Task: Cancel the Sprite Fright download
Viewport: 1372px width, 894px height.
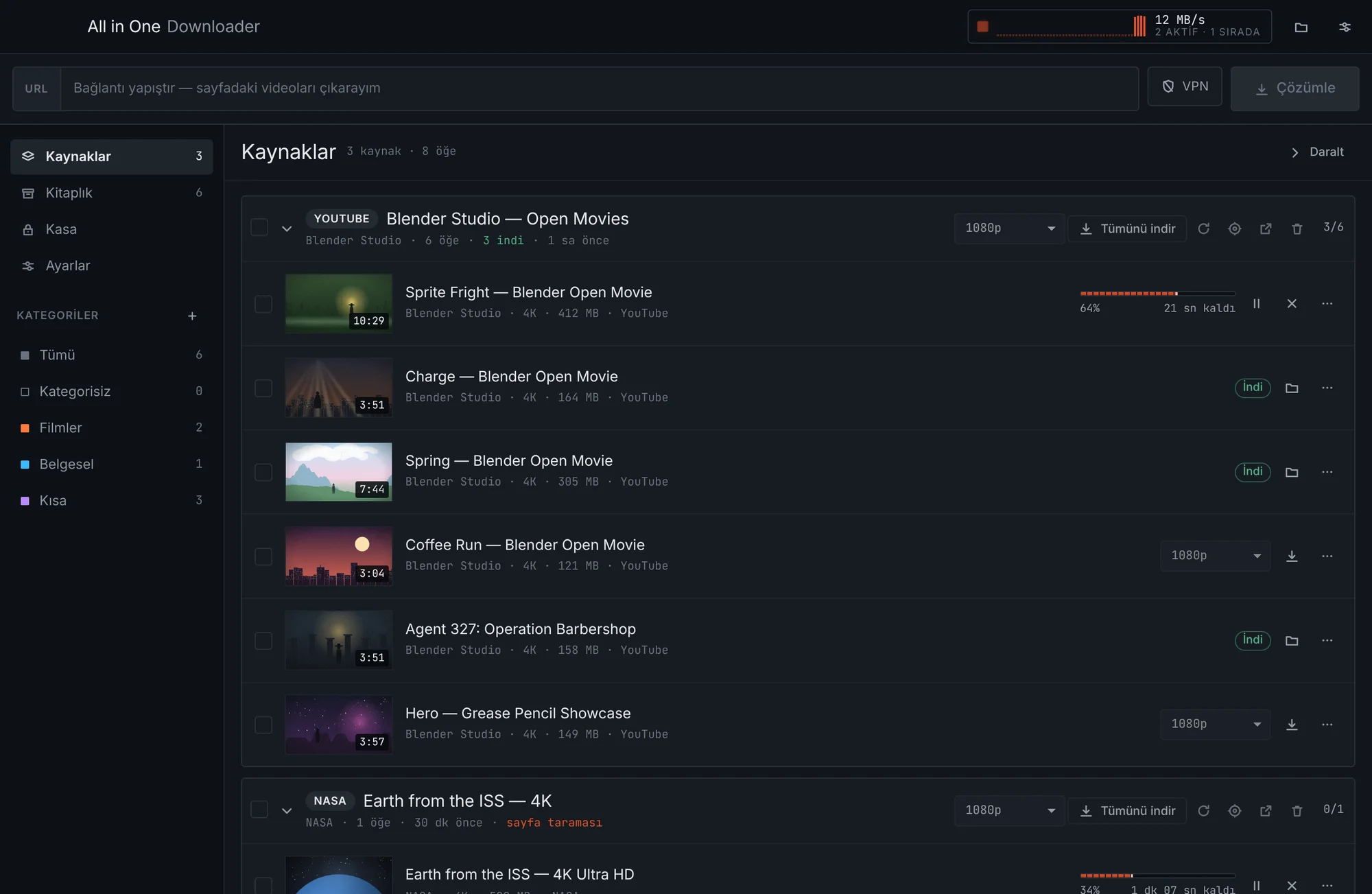Action: (1292, 303)
